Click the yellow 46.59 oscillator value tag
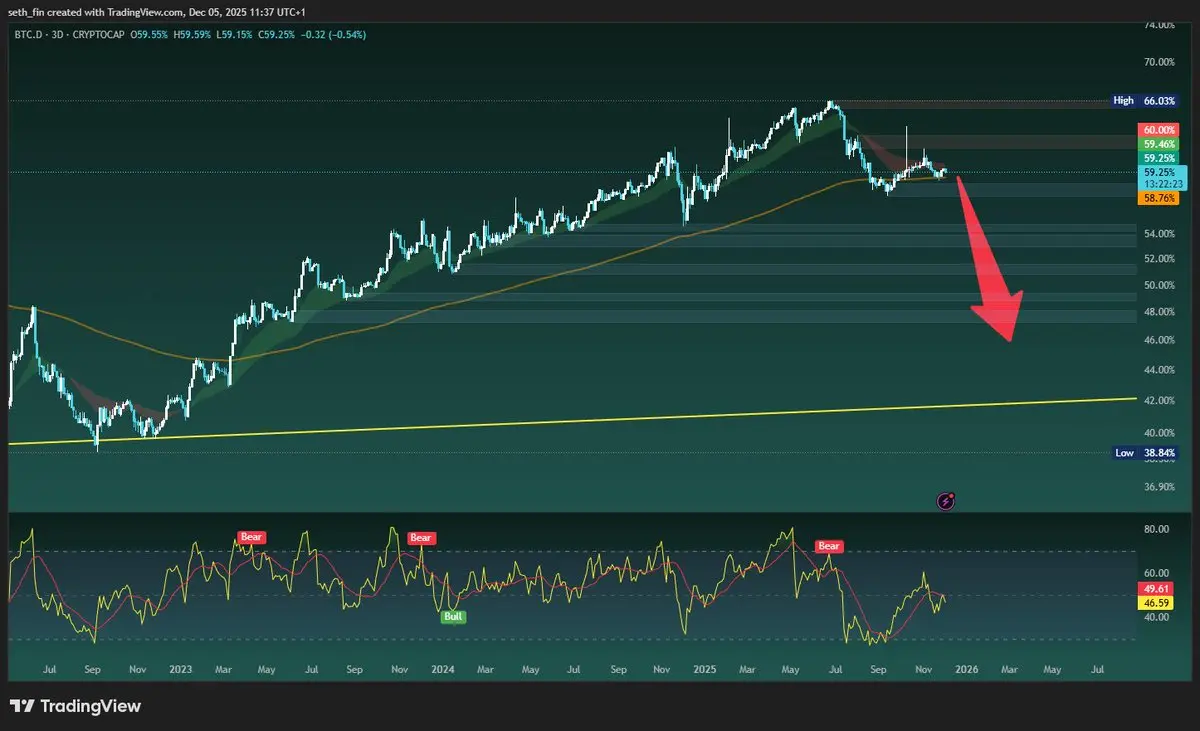The height and width of the screenshot is (731, 1200). coord(1156,605)
